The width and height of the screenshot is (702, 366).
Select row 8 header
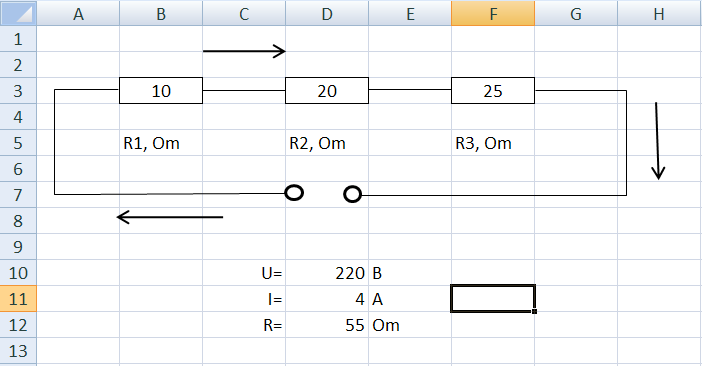pyautogui.click(x=18, y=221)
